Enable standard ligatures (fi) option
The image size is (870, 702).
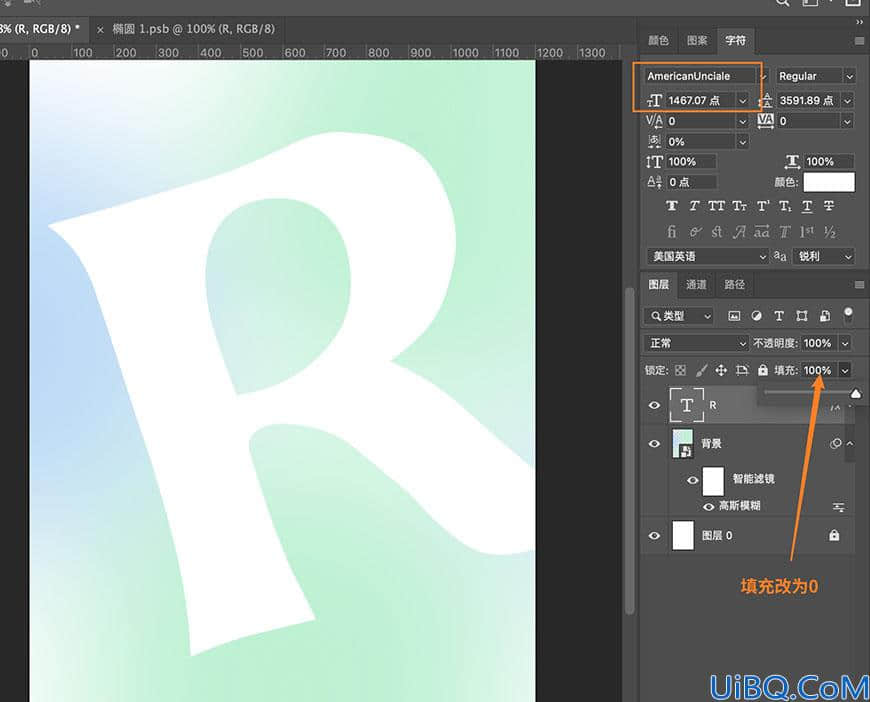(x=671, y=231)
